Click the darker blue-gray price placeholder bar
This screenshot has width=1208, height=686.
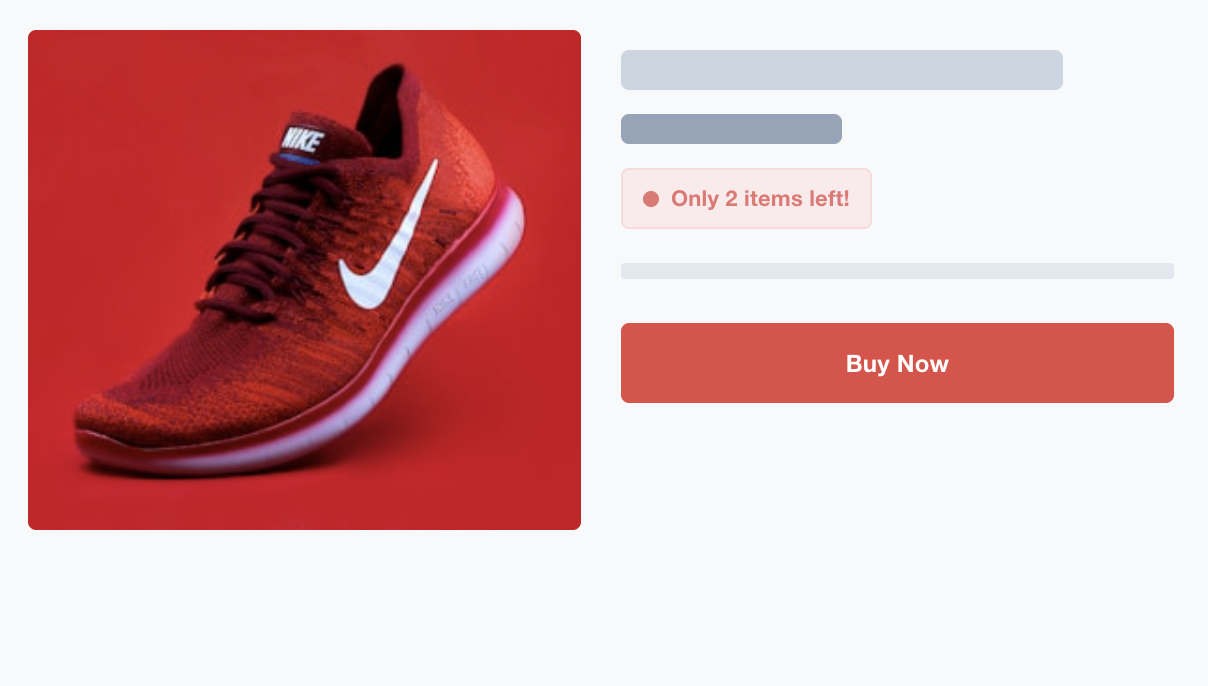(x=731, y=128)
